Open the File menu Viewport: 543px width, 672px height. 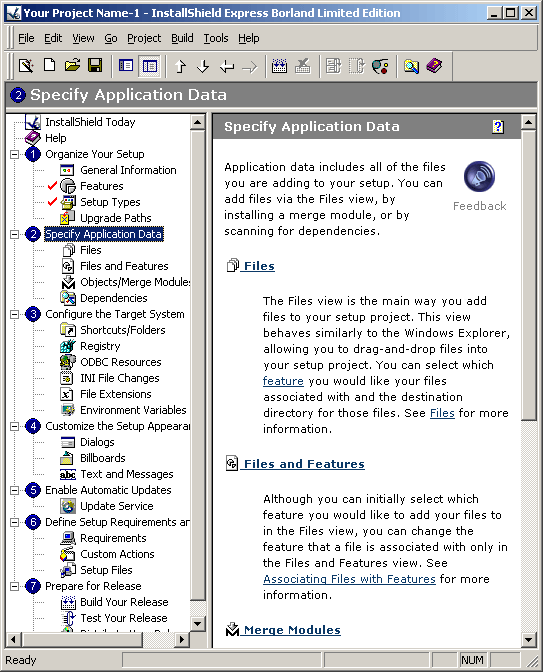point(26,38)
